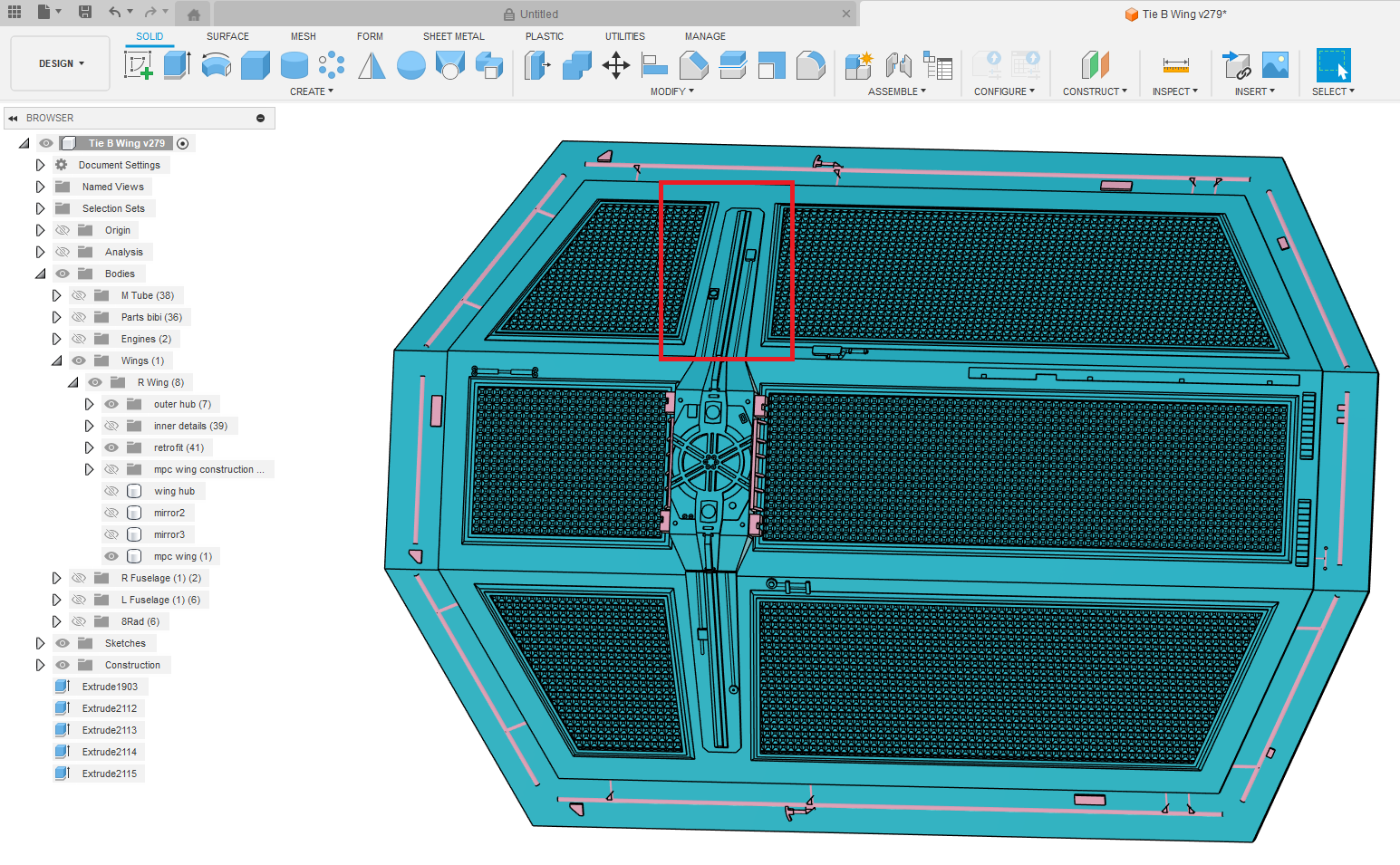The image size is (1400, 865).
Task: Toggle visibility of Origin folder
Action: click(63, 230)
